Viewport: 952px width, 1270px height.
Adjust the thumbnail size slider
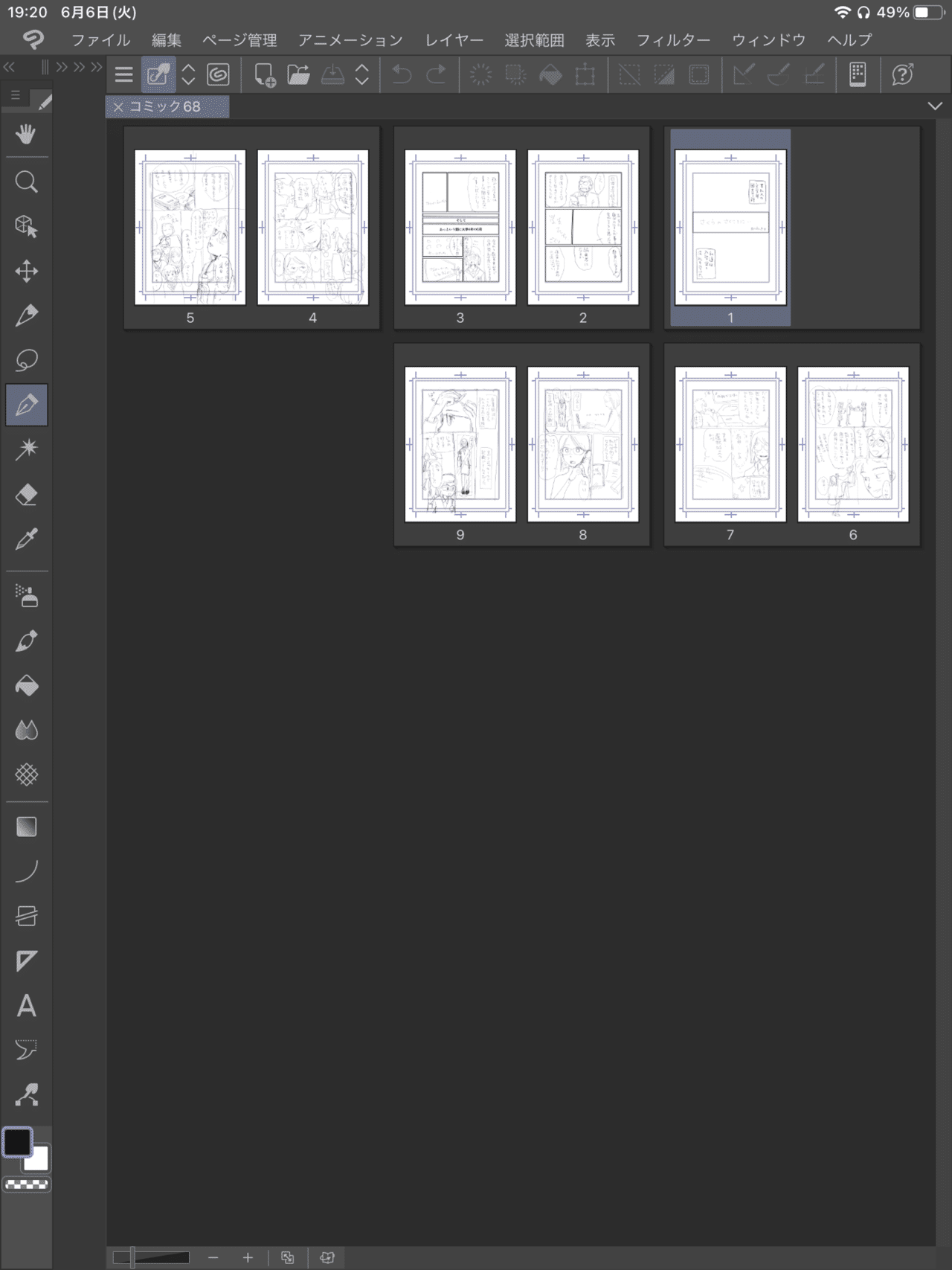[x=152, y=1257]
